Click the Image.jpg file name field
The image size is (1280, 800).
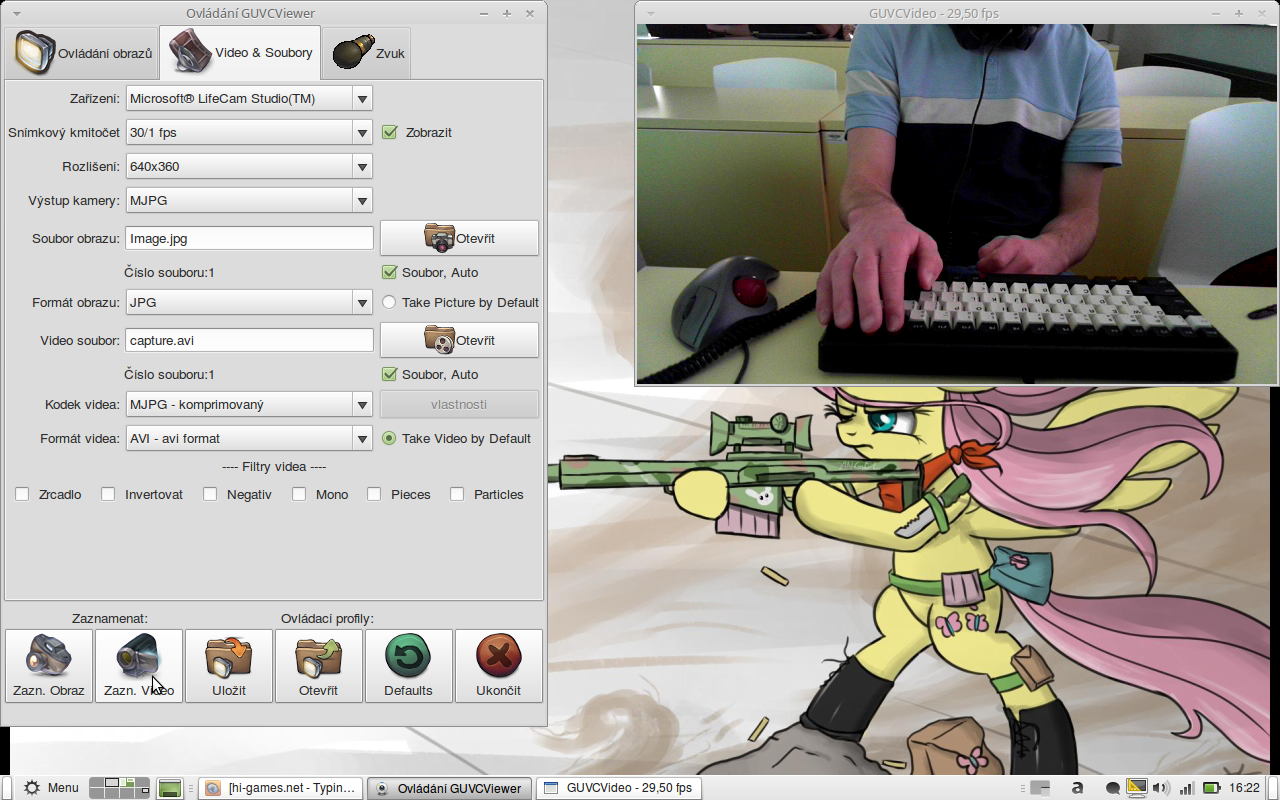tap(249, 238)
